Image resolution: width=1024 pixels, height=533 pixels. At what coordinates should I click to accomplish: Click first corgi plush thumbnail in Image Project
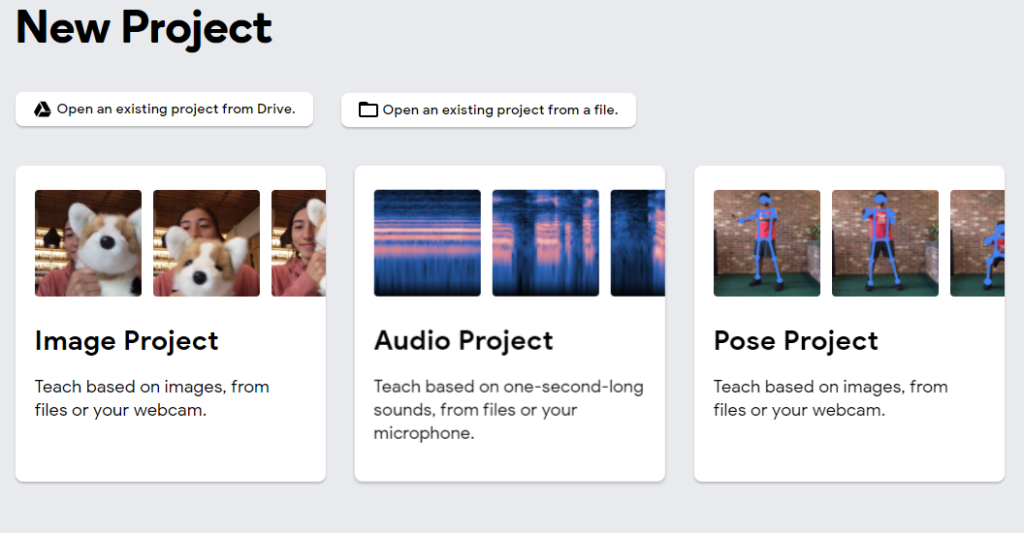point(88,243)
